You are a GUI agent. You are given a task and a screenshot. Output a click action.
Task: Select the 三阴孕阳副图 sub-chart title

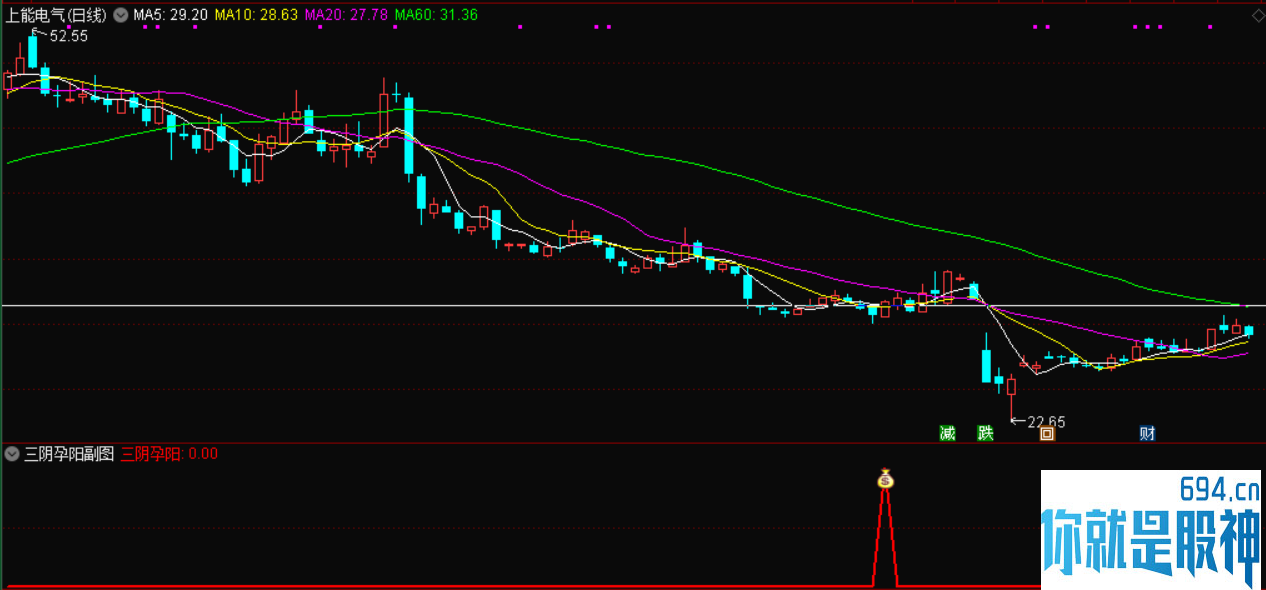click(69, 453)
